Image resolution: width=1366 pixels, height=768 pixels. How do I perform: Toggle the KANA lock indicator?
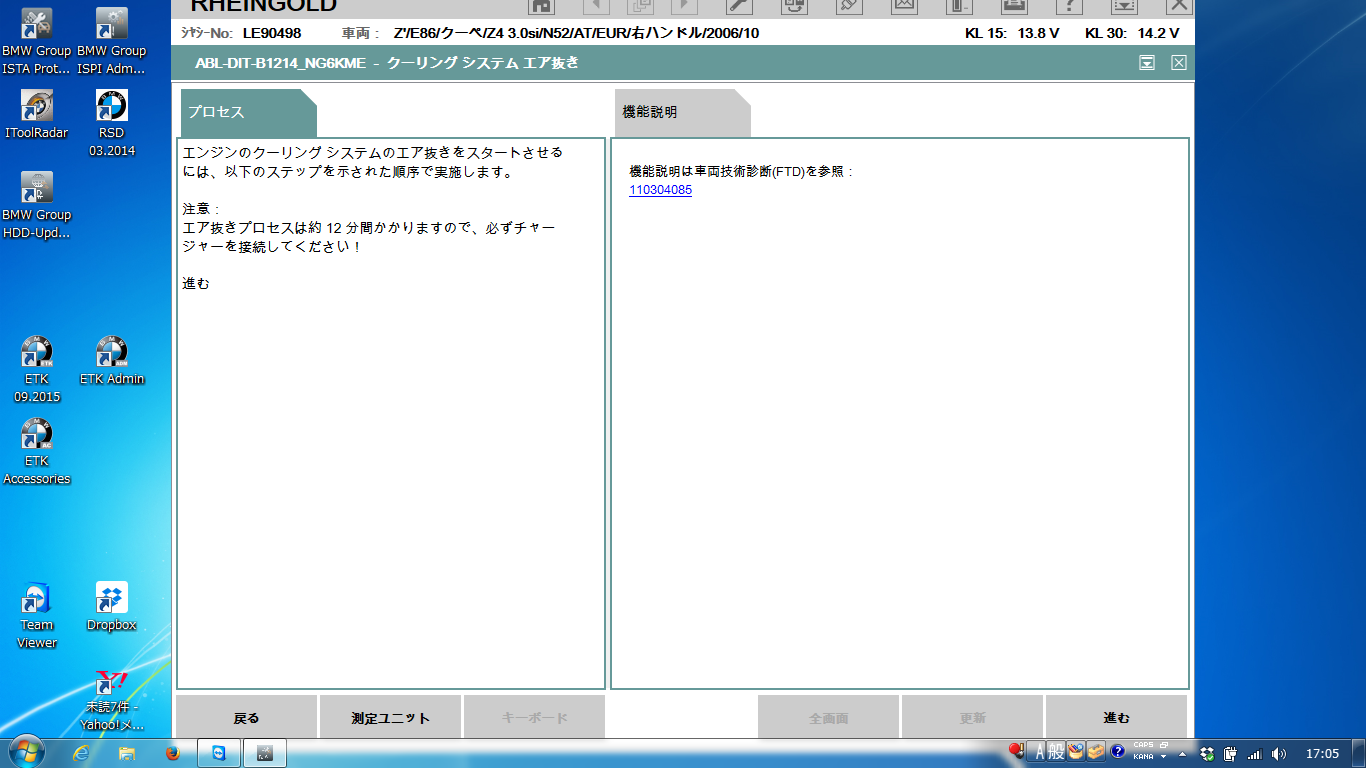click(1143, 757)
